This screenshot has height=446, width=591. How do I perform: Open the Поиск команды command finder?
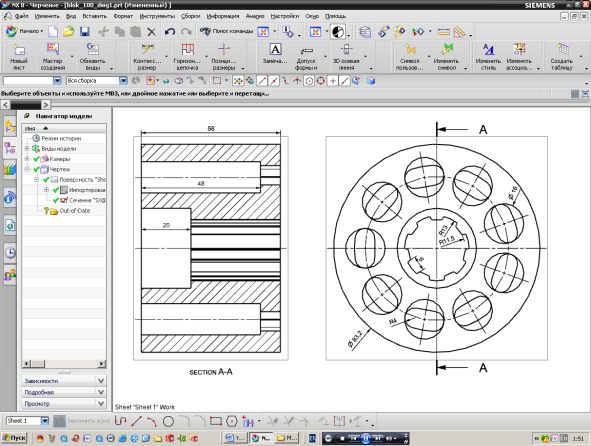coord(226,31)
